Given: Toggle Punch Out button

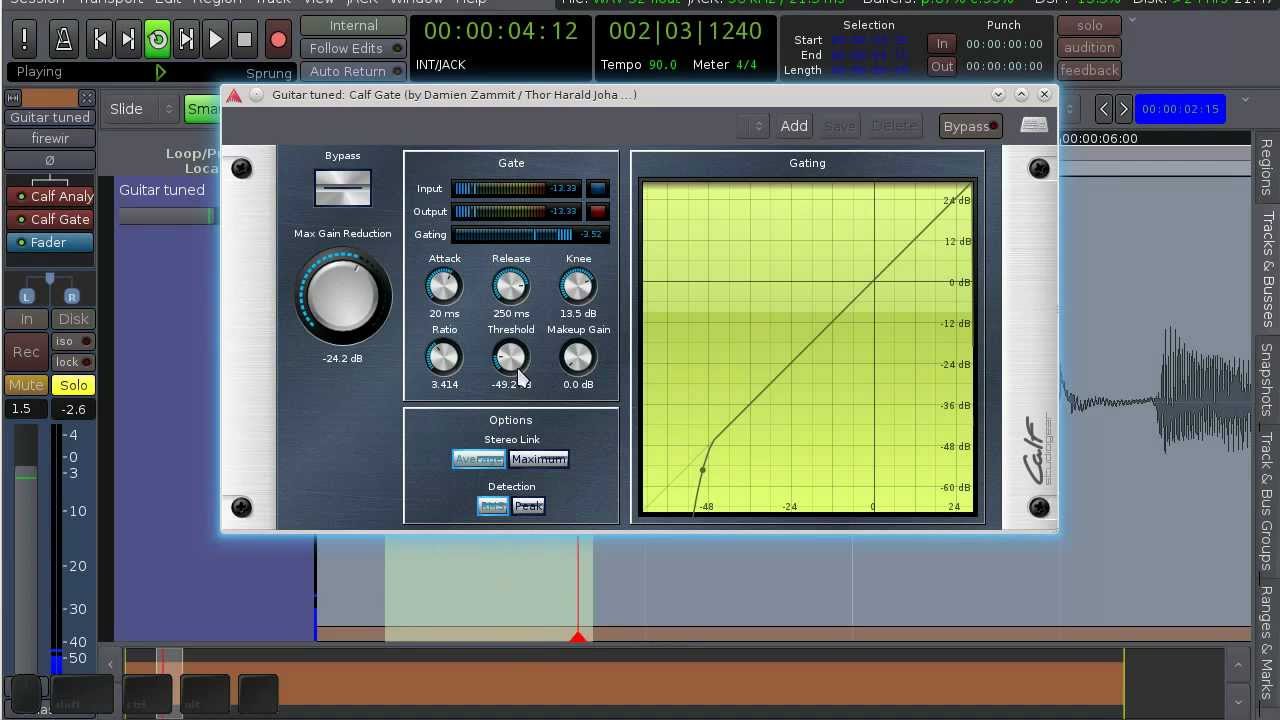Looking at the screenshot, I should click(942, 67).
